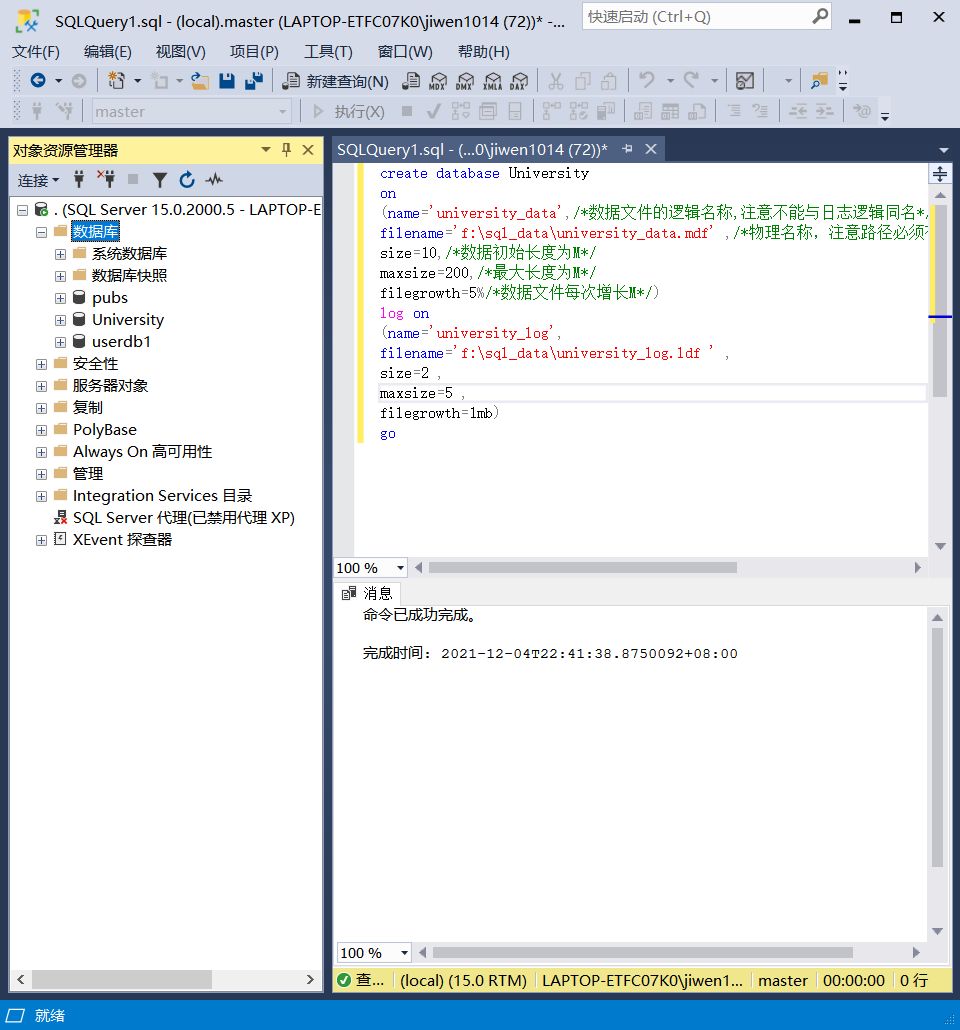The width and height of the screenshot is (960, 1030).
Task: Expand the 系统数据库 folder
Action: tap(60, 254)
